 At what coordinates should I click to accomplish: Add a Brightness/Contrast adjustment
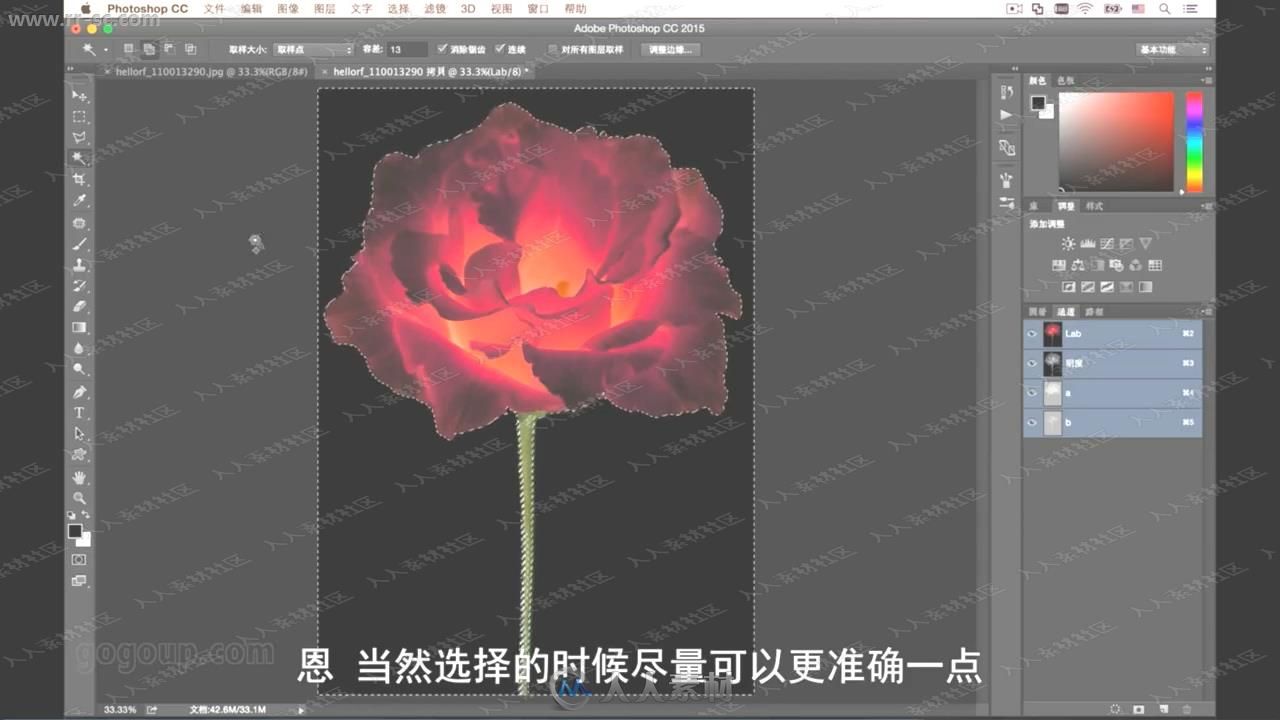[1068, 244]
